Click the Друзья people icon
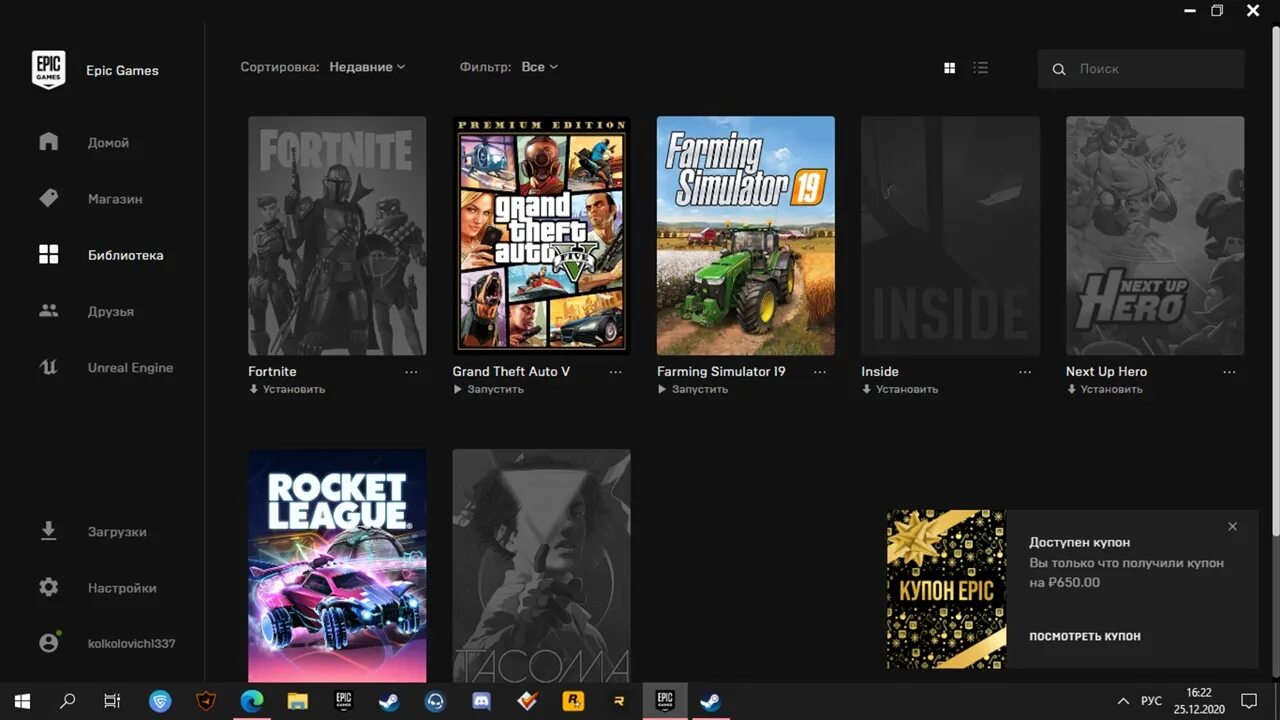 [x=48, y=310]
